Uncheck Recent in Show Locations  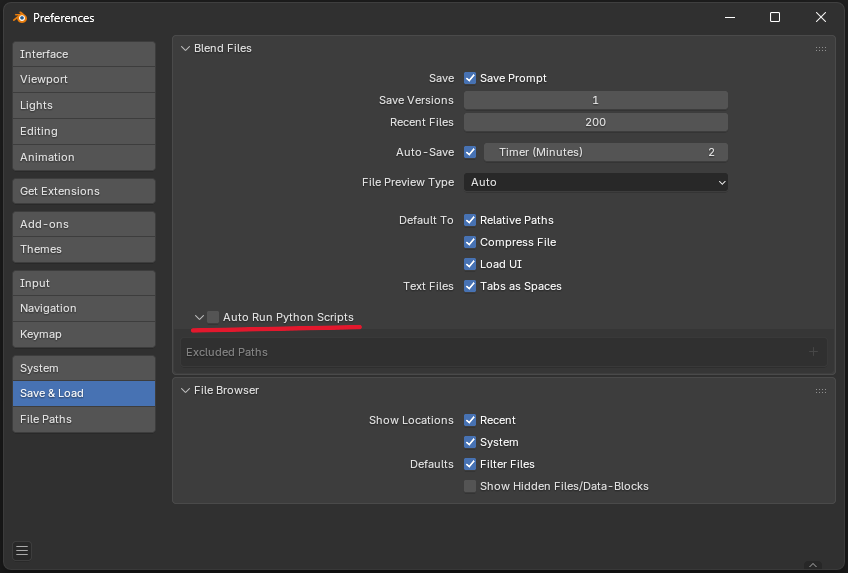tap(470, 421)
